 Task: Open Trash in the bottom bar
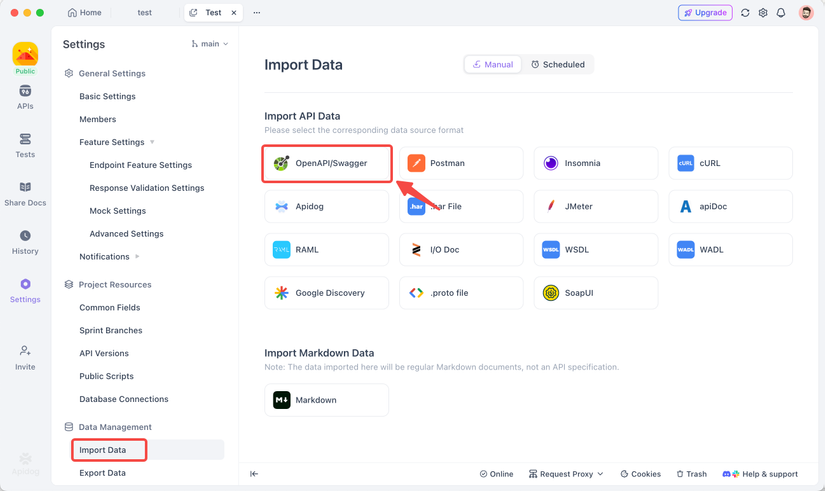691,474
